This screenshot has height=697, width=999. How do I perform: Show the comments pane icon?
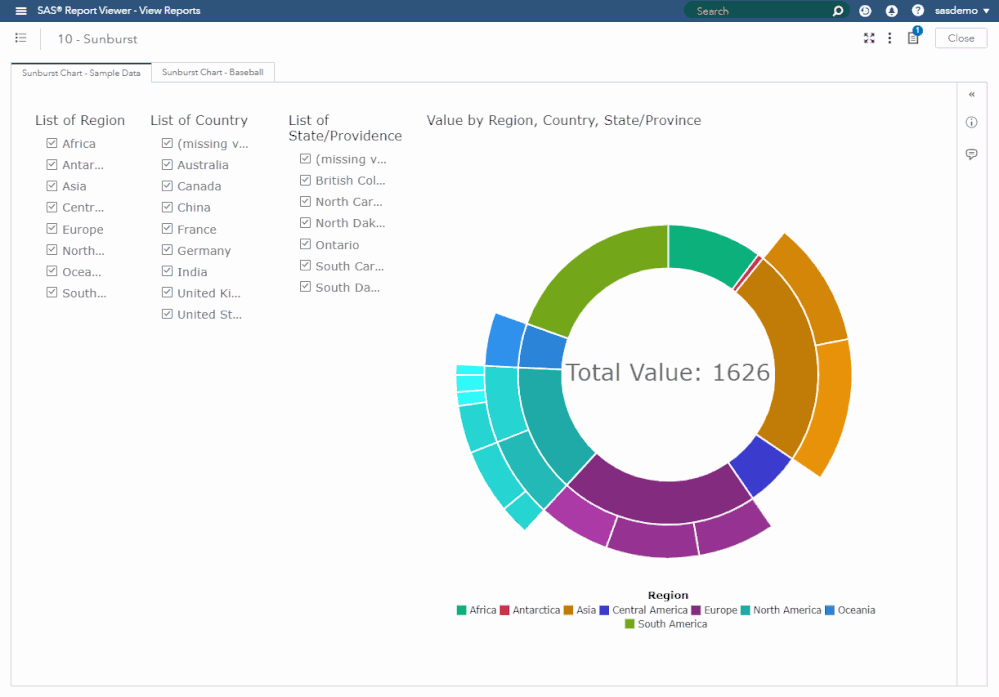pos(971,154)
